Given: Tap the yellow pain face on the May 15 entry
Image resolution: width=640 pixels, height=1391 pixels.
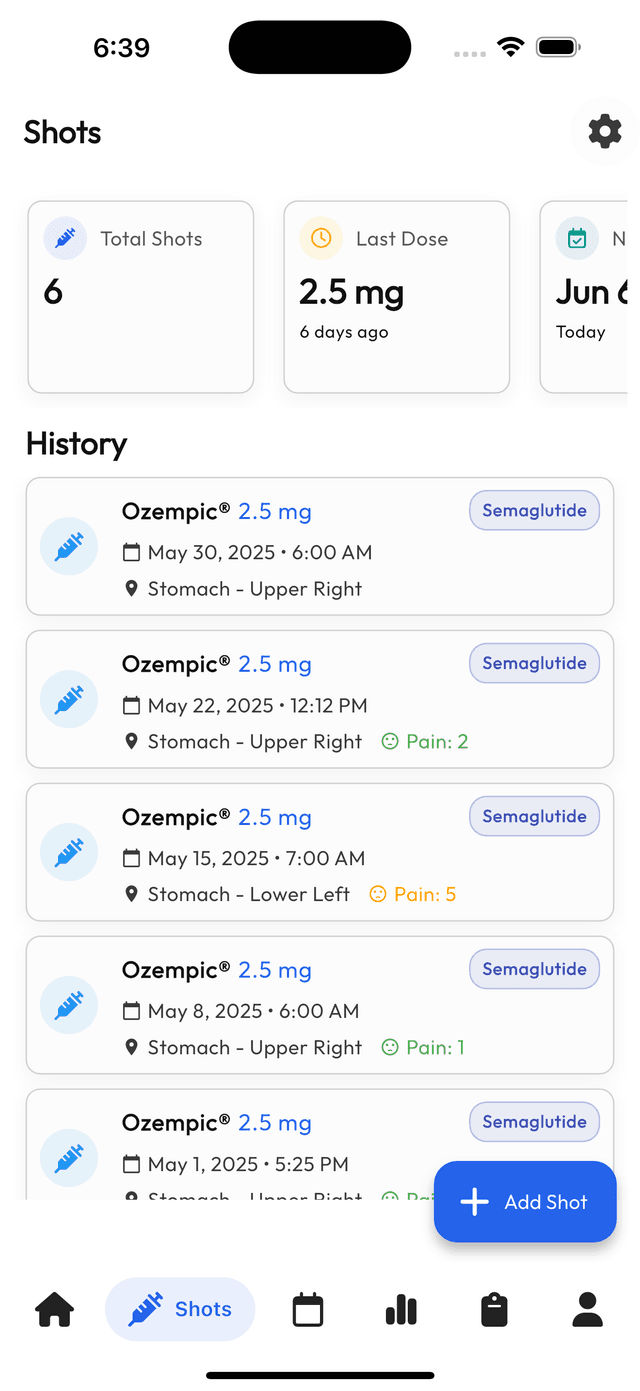Looking at the screenshot, I should pyautogui.click(x=380, y=894).
